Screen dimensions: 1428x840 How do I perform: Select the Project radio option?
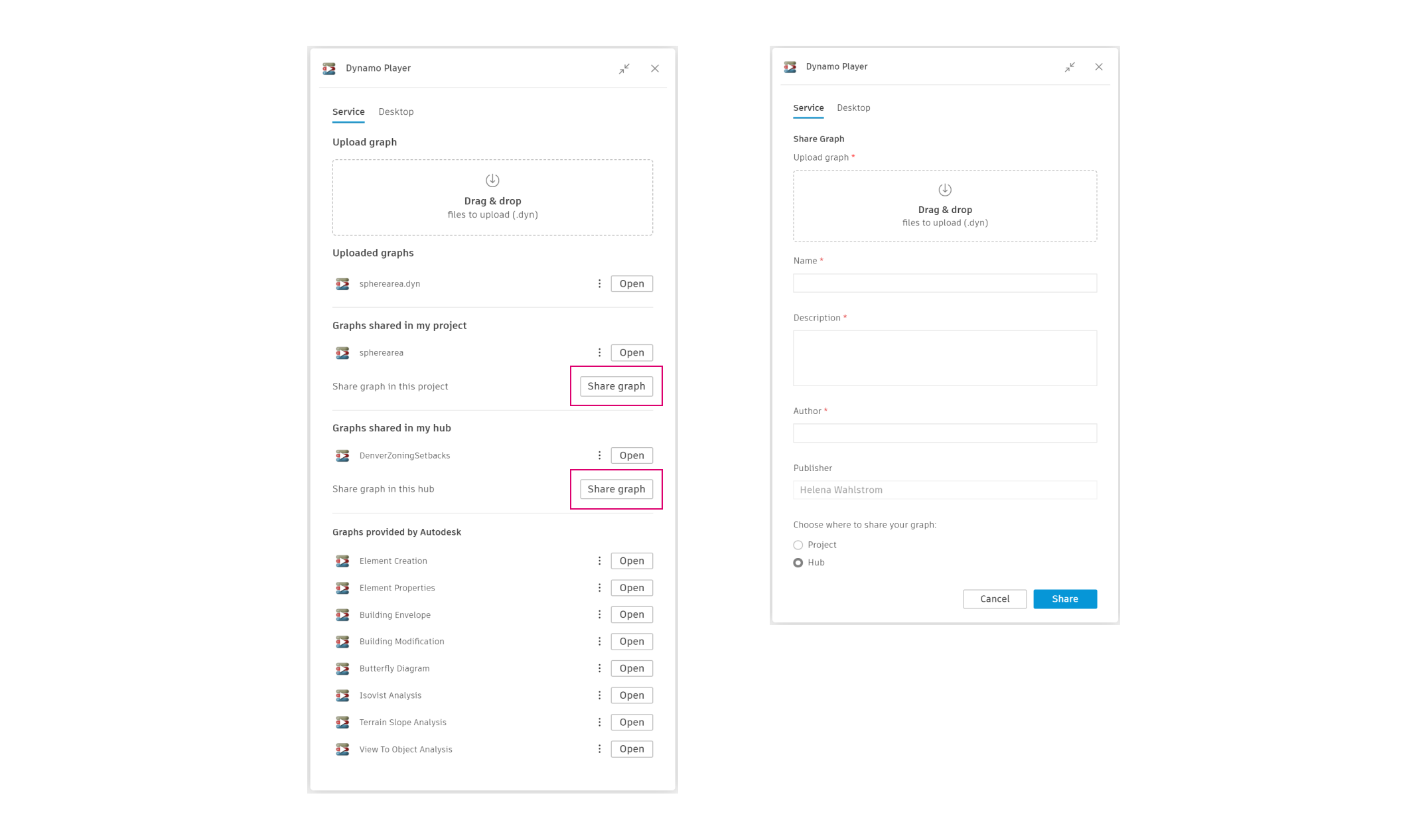click(x=798, y=545)
